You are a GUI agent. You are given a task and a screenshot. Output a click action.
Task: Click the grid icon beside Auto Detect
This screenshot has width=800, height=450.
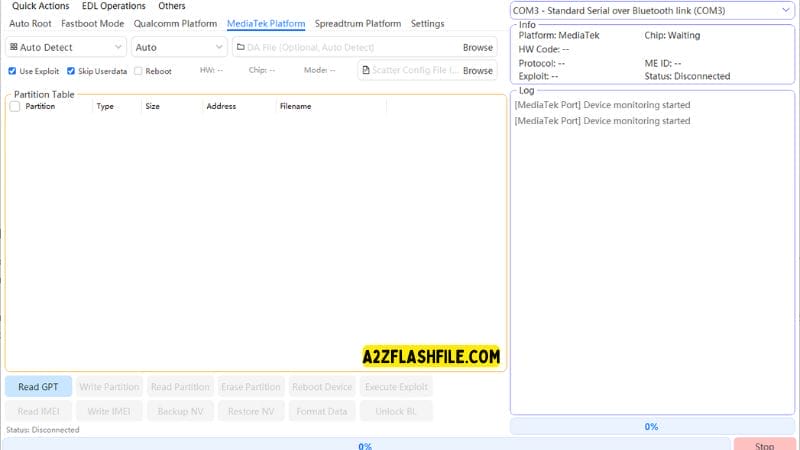point(14,47)
